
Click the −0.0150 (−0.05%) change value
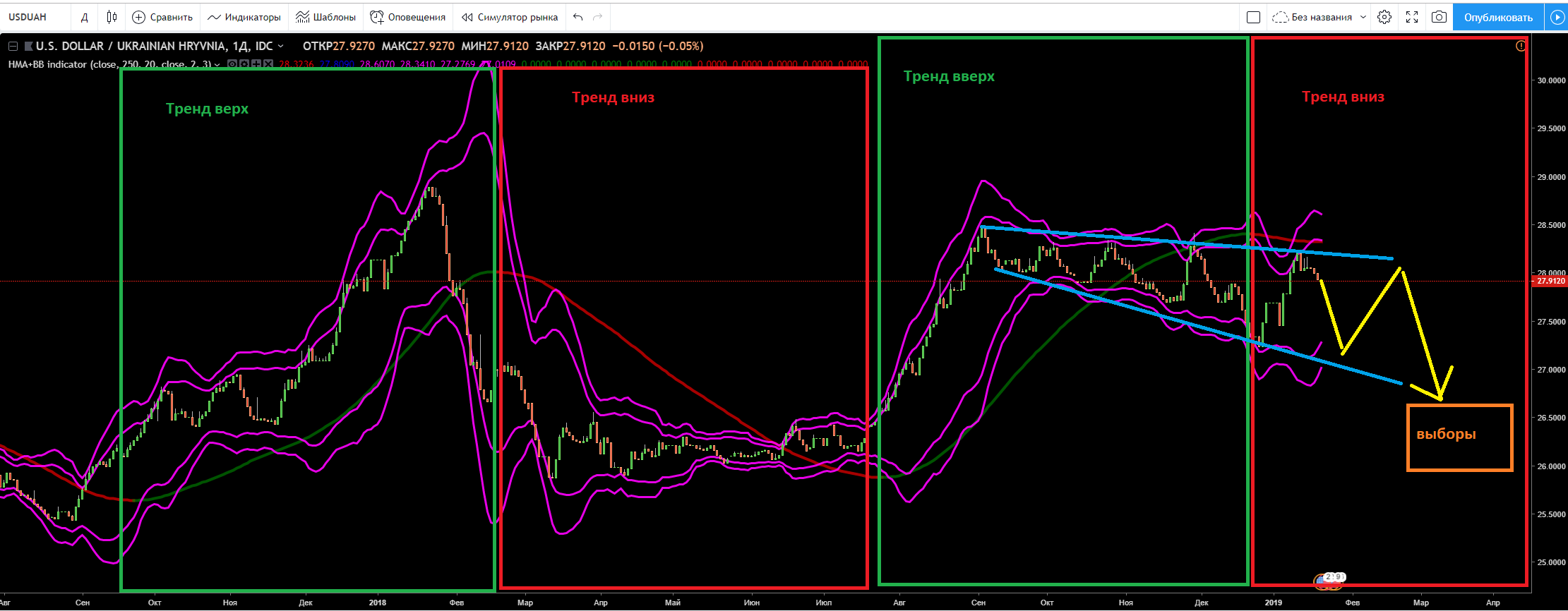[x=658, y=46]
